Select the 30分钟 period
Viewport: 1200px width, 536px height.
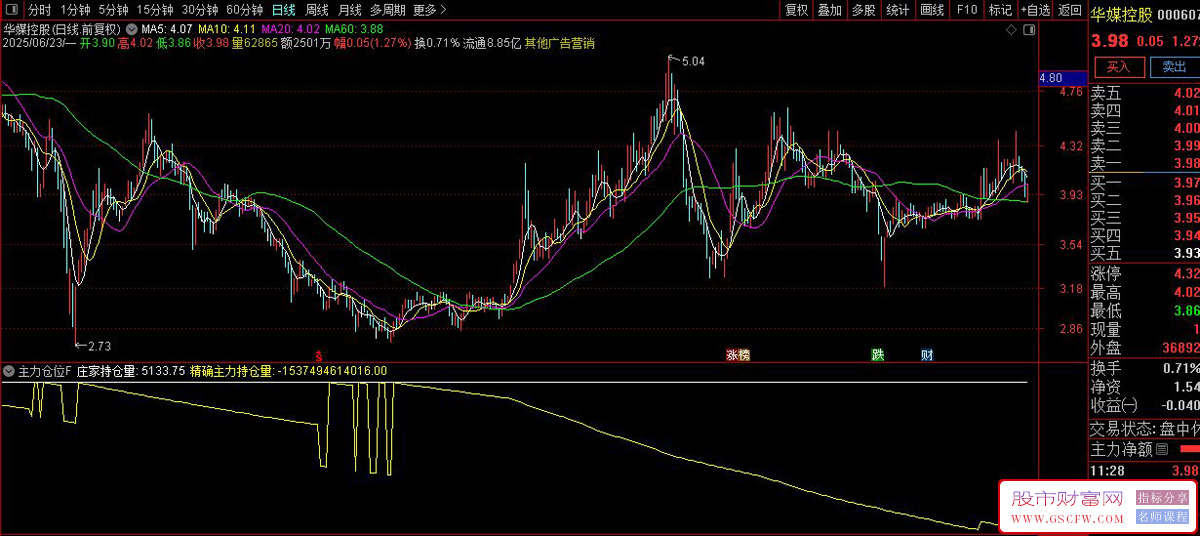(x=200, y=10)
